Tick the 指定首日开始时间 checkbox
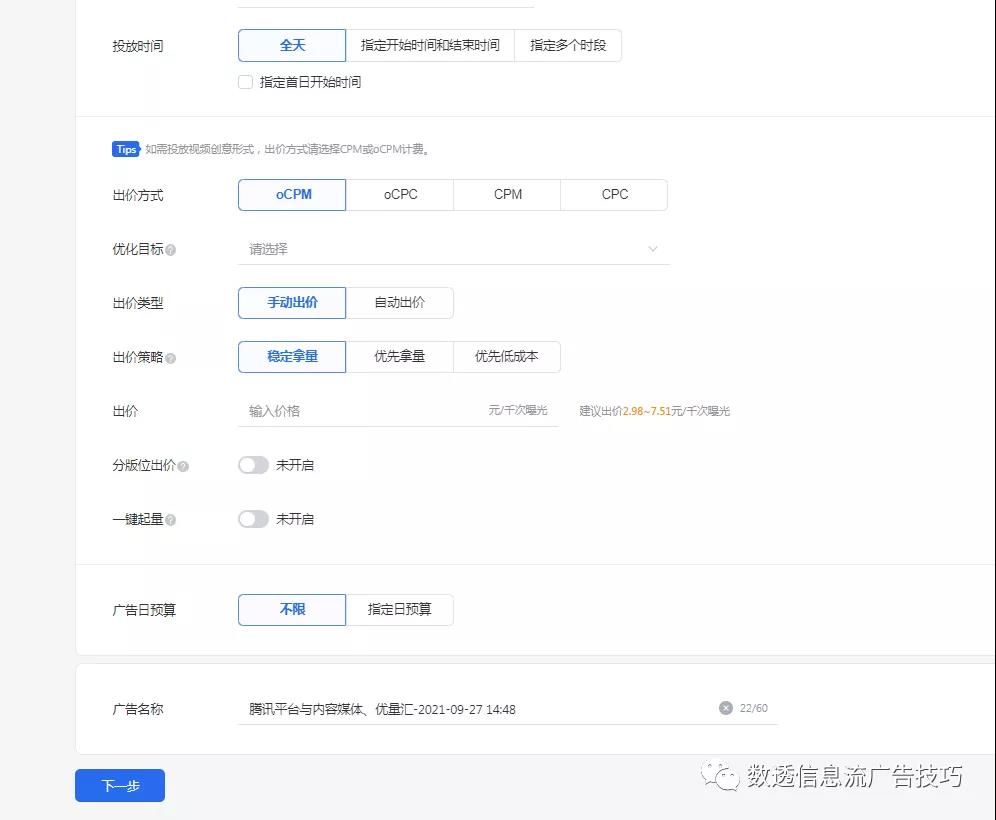This screenshot has width=996, height=820. pos(245,82)
